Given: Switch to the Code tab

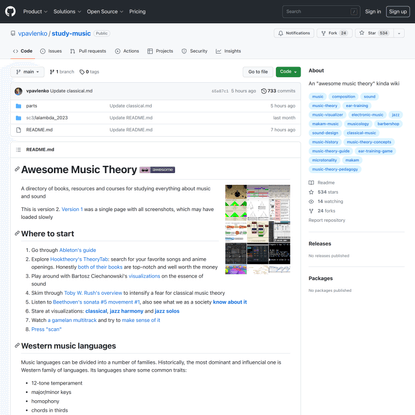Looking at the screenshot, I should click(x=23, y=51).
